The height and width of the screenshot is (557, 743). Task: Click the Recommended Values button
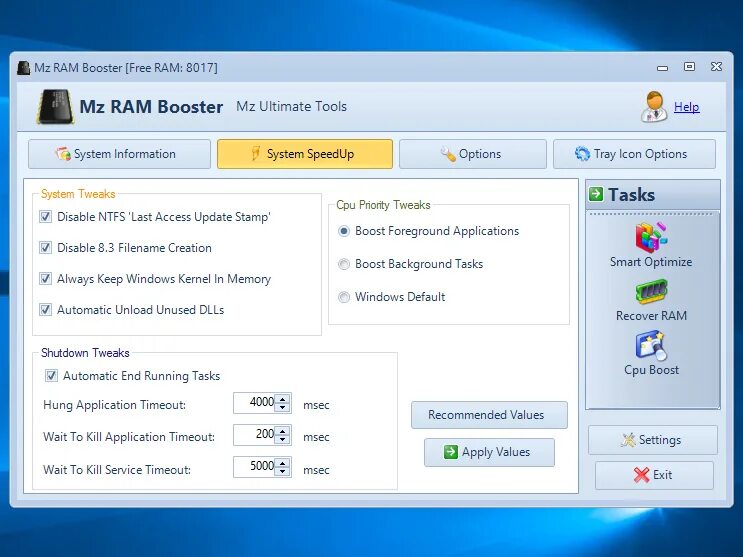489,415
